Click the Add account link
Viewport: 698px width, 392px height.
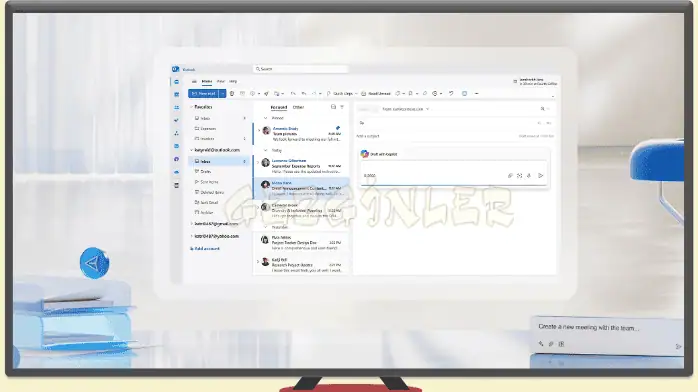205,249
